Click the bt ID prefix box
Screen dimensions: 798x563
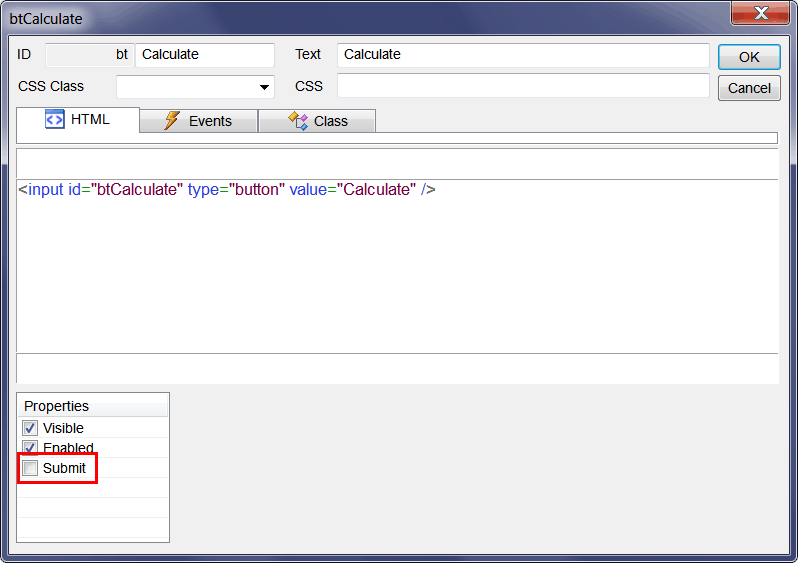tap(90, 54)
